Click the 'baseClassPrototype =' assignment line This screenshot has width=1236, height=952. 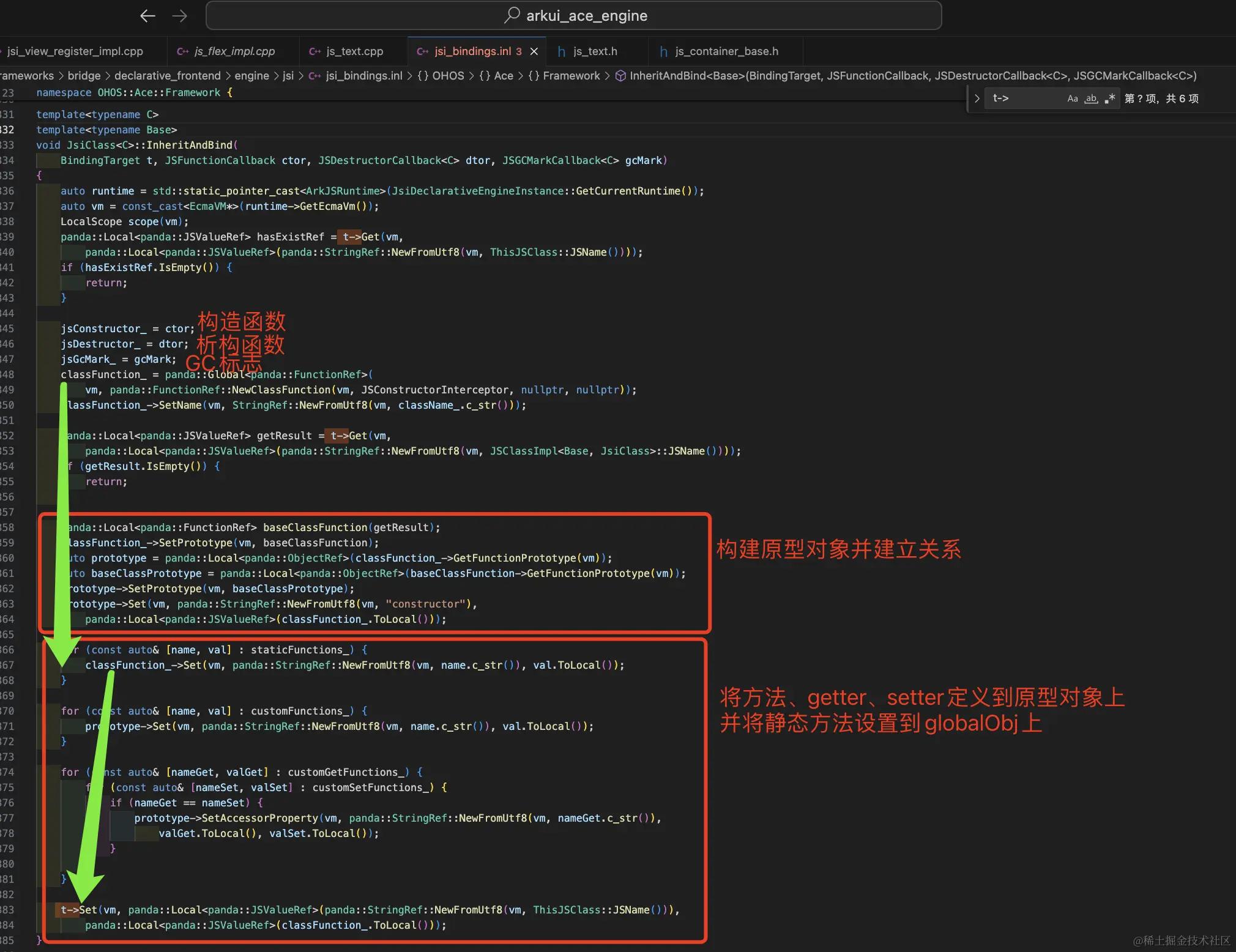coord(376,573)
